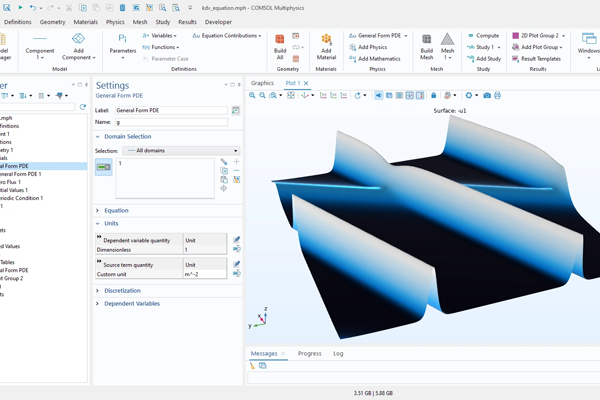600x400 pixels.
Task: Toggle the transparency button in graphics toolbar
Action: pyautogui.click(x=389, y=95)
